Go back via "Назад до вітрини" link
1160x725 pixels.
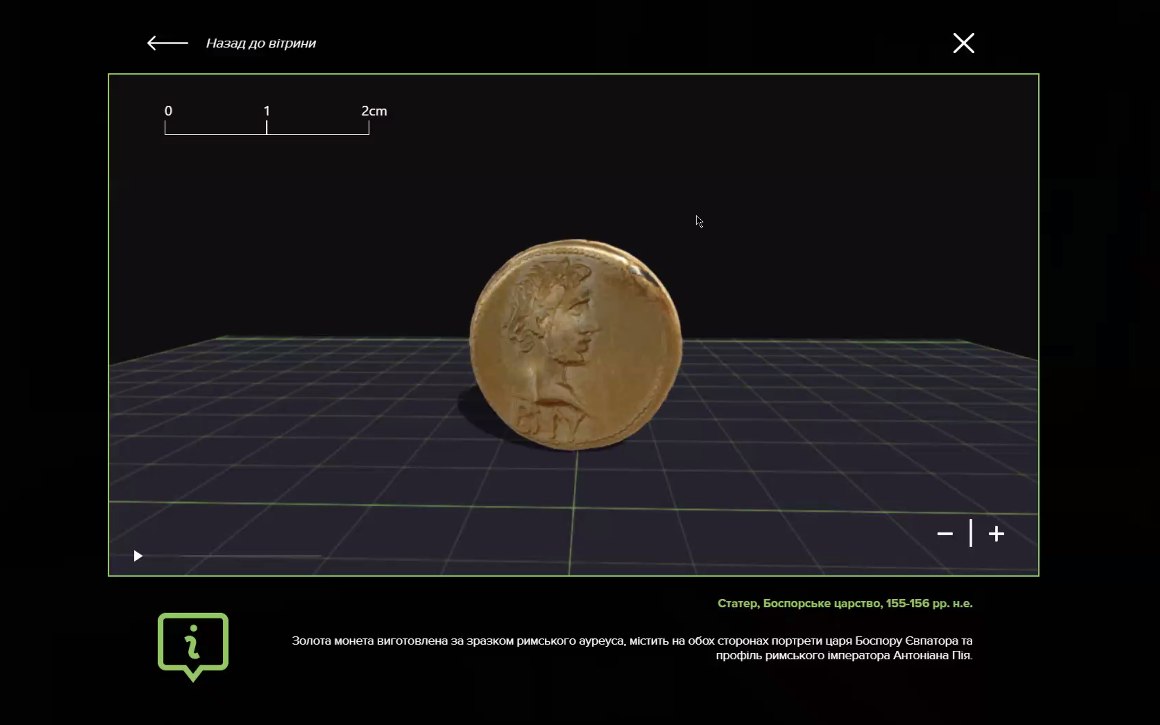[260, 43]
